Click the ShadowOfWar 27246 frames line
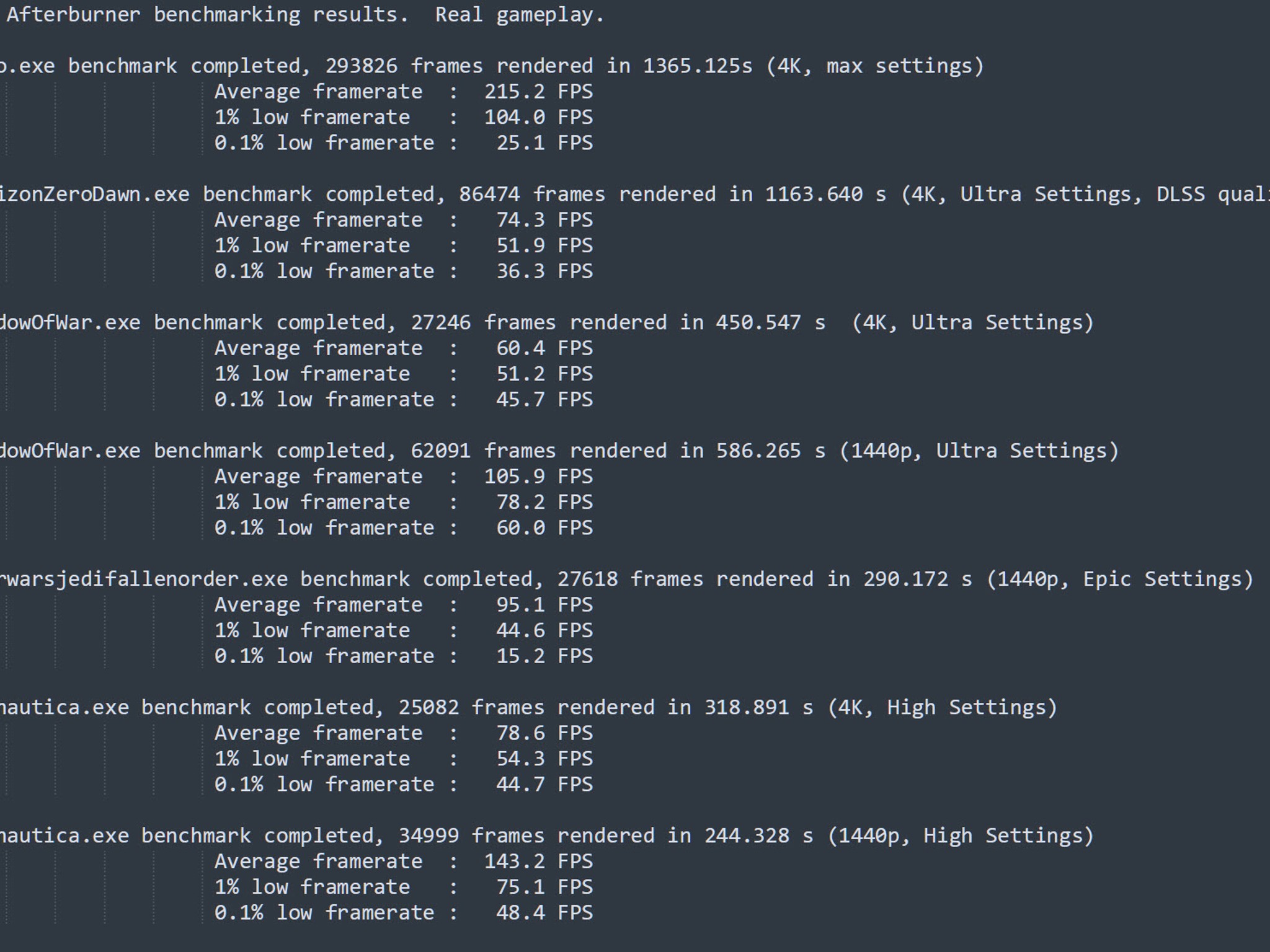1270x952 pixels. point(547,323)
